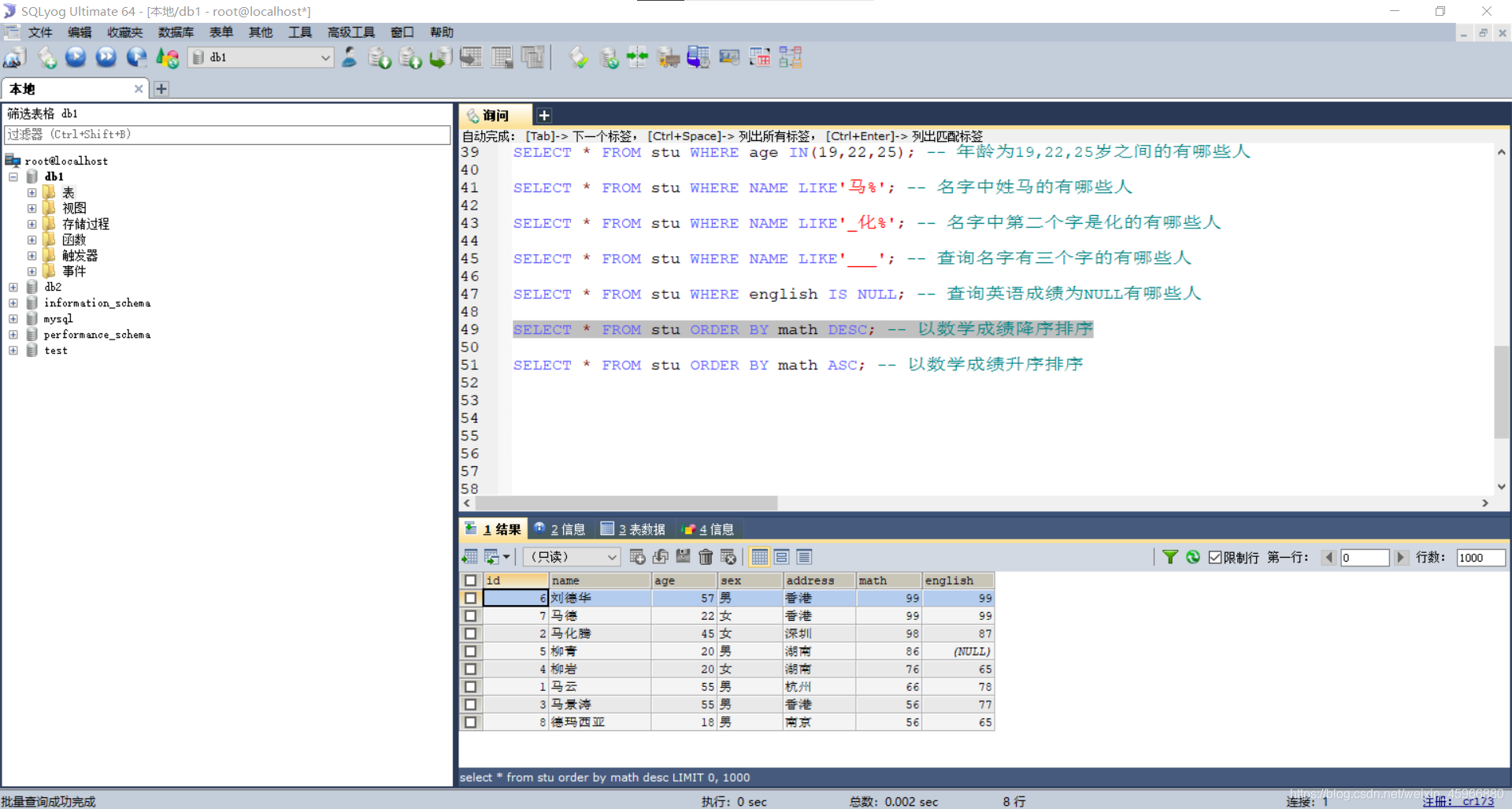
Task: Check the row checkbox for 马德
Action: [470, 616]
